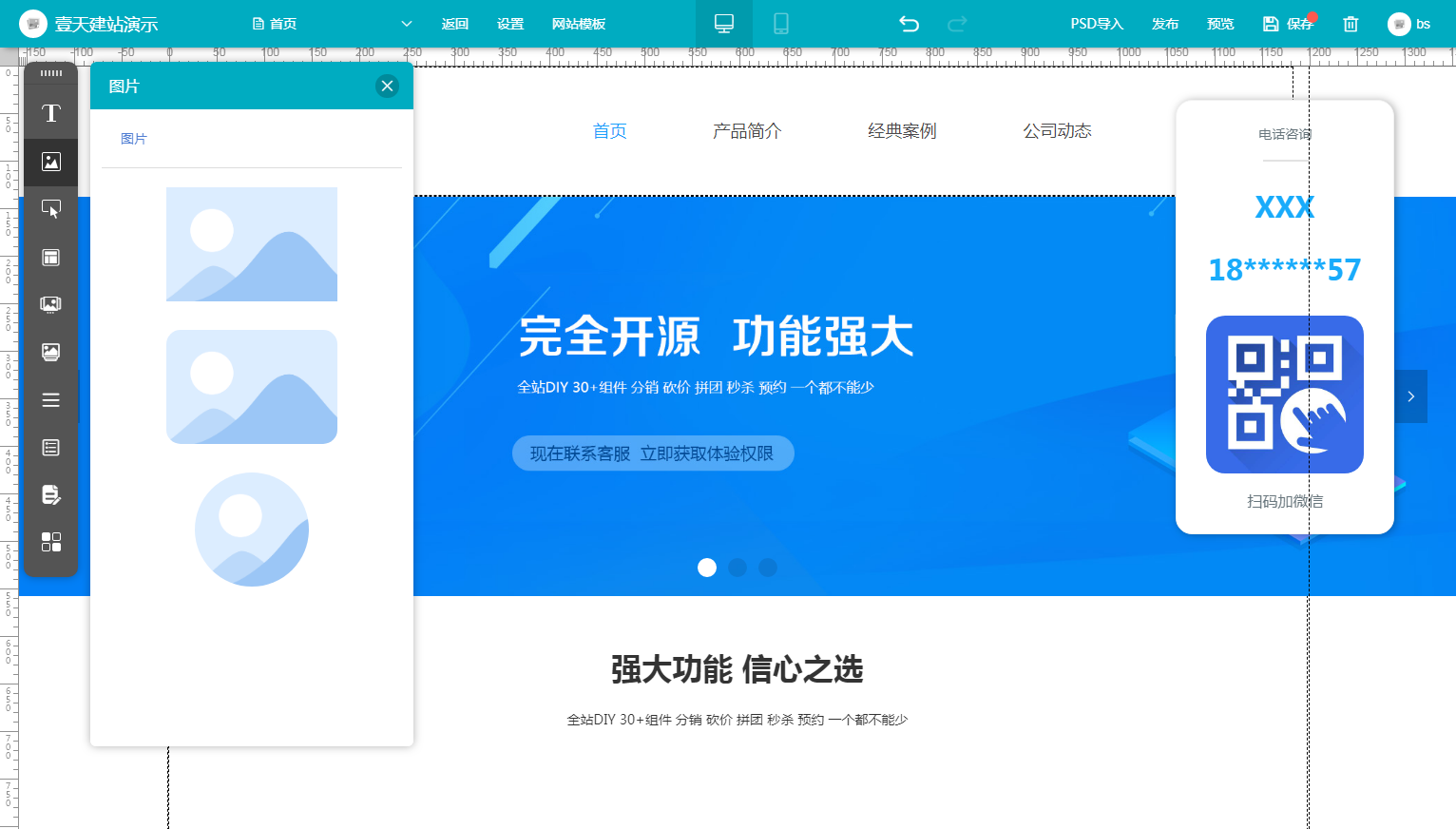
Task: Select heading 强大功能 信心之选
Action: (x=737, y=669)
